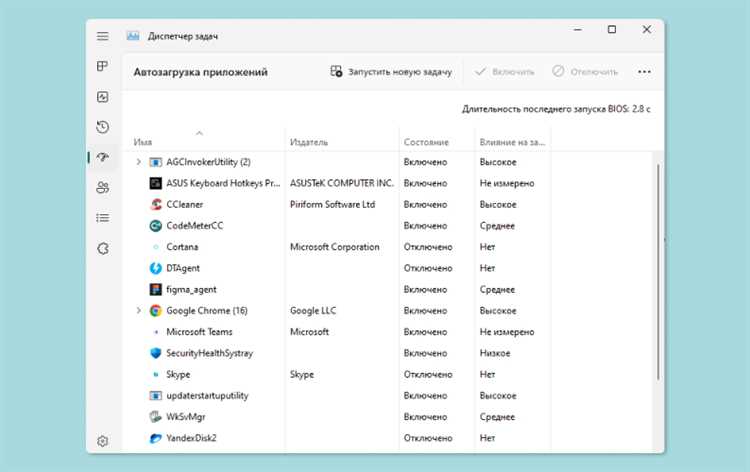This screenshot has height=472, width=750.
Task: Click the vertical scrollbar of the list
Action: pyautogui.click(x=657, y=270)
